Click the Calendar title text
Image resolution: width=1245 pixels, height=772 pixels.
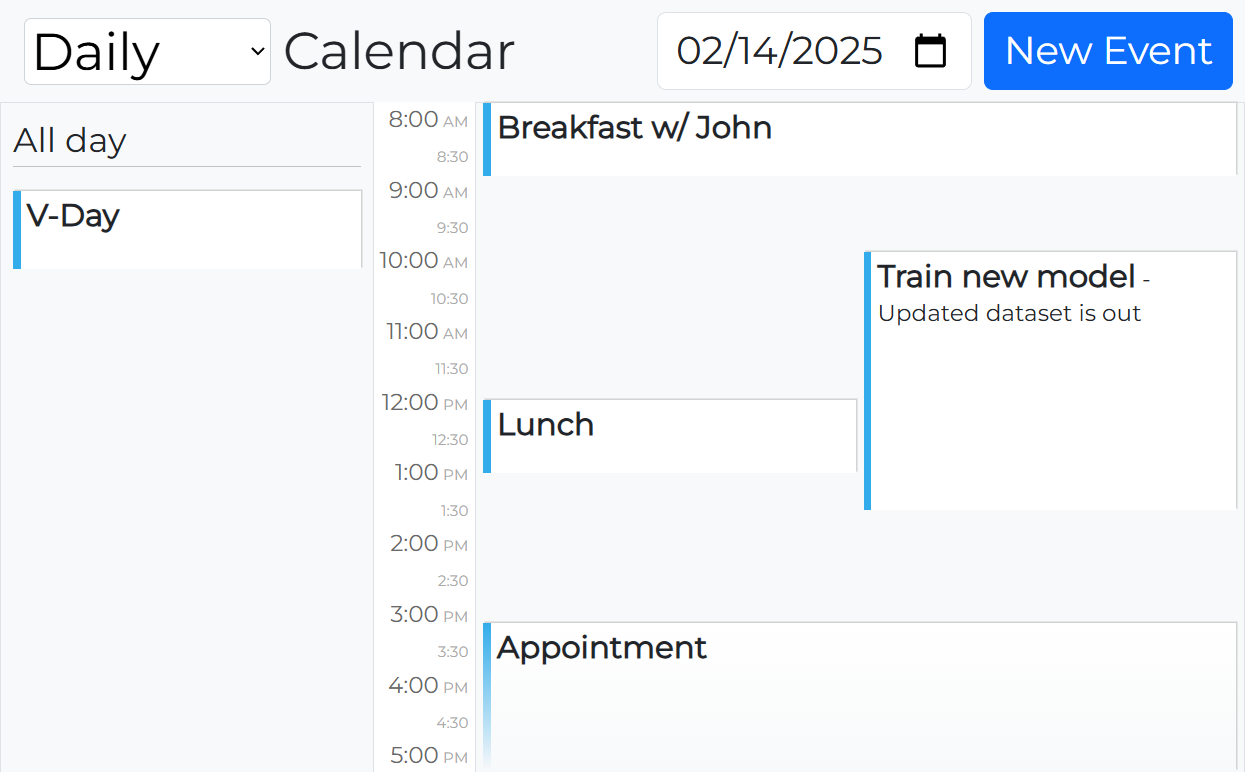pyautogui.click(x=399, y=52)
